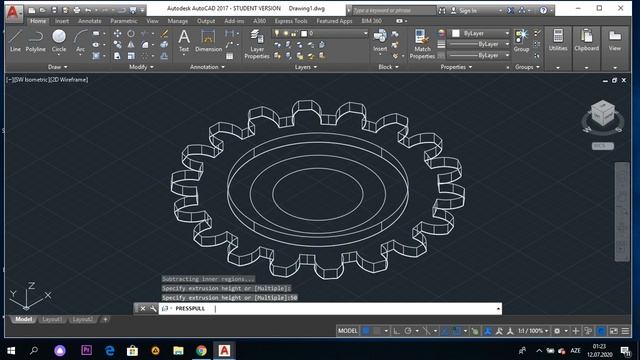Click the Help question mark icon
This screenshot has width=640, height=360.
pos(543,10)
